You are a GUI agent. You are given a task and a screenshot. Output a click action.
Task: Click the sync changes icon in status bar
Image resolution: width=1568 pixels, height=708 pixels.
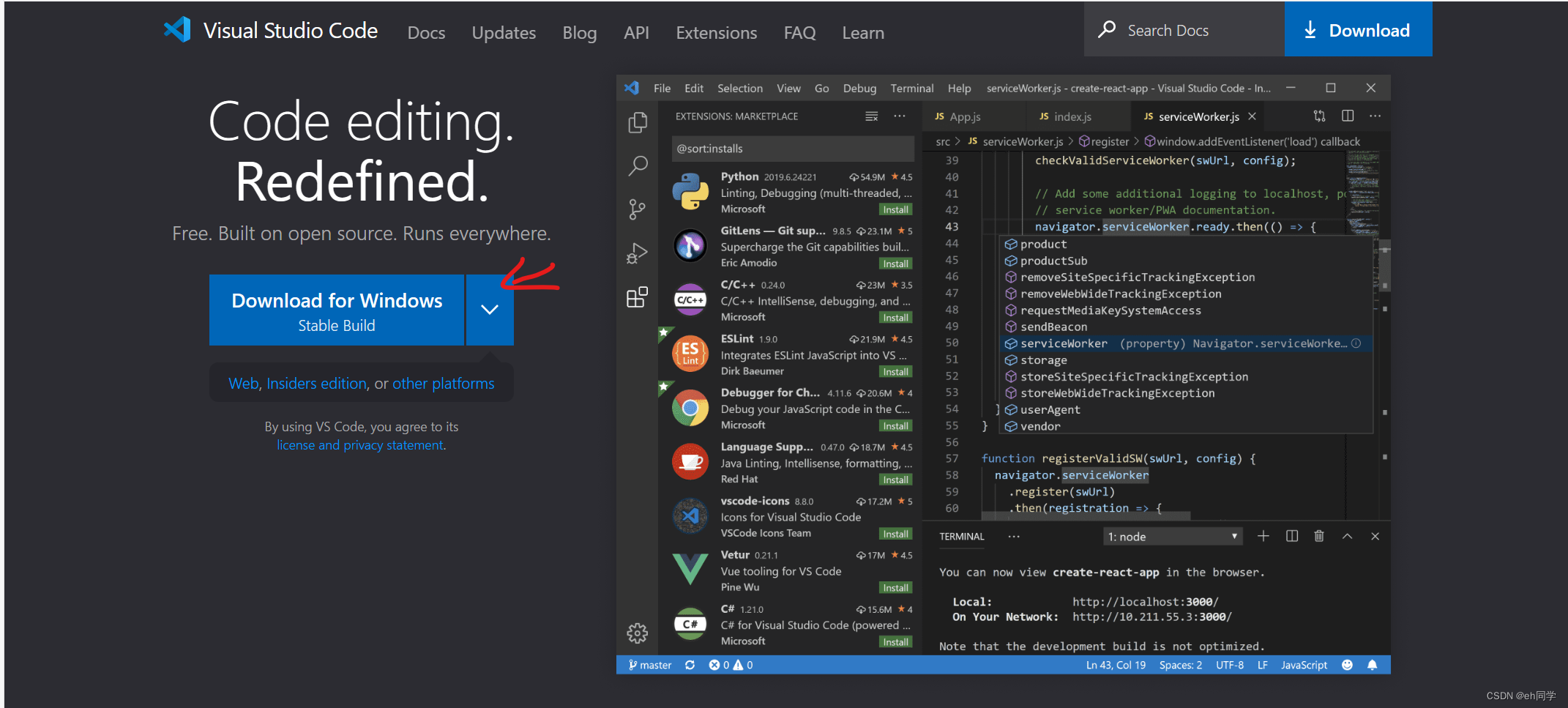tap(690, 665)
